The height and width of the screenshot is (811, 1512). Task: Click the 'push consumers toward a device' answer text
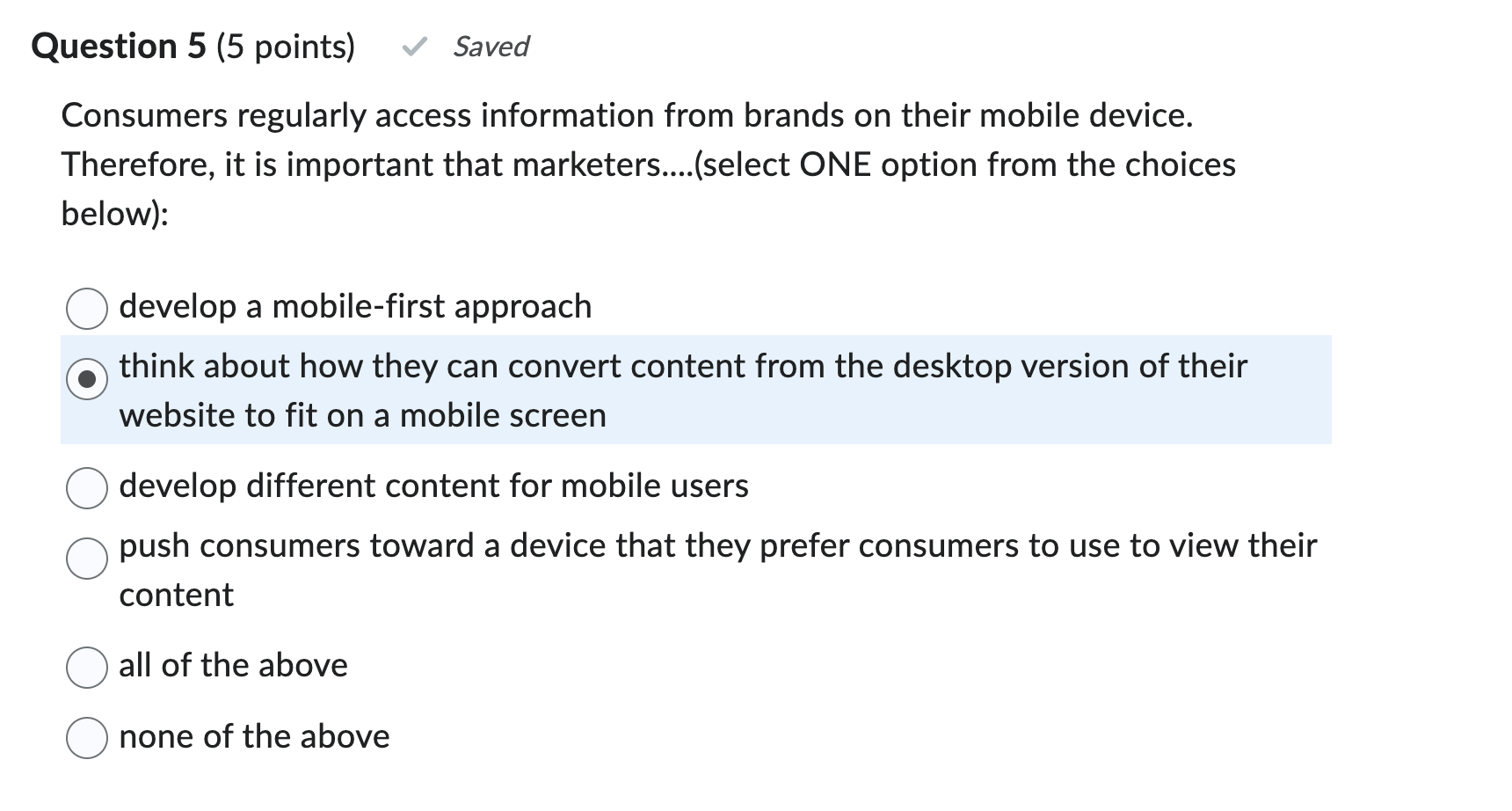point(717,545)
